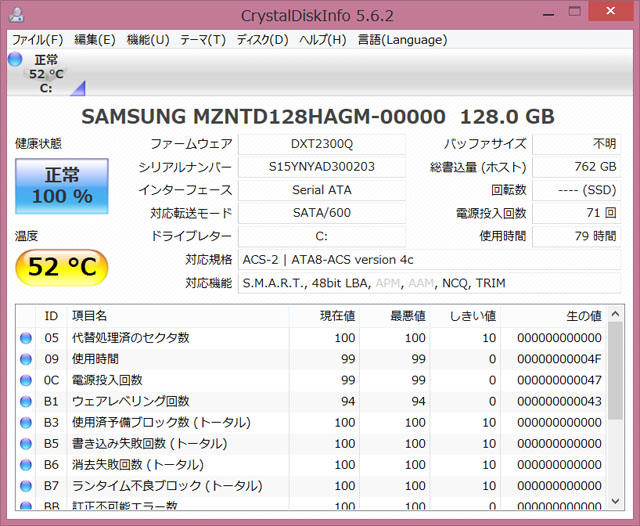The height and width of the screenshot is (526, 640).
Task: Click status orb for attribute B7 row
Action: click(x=26, y=486)
